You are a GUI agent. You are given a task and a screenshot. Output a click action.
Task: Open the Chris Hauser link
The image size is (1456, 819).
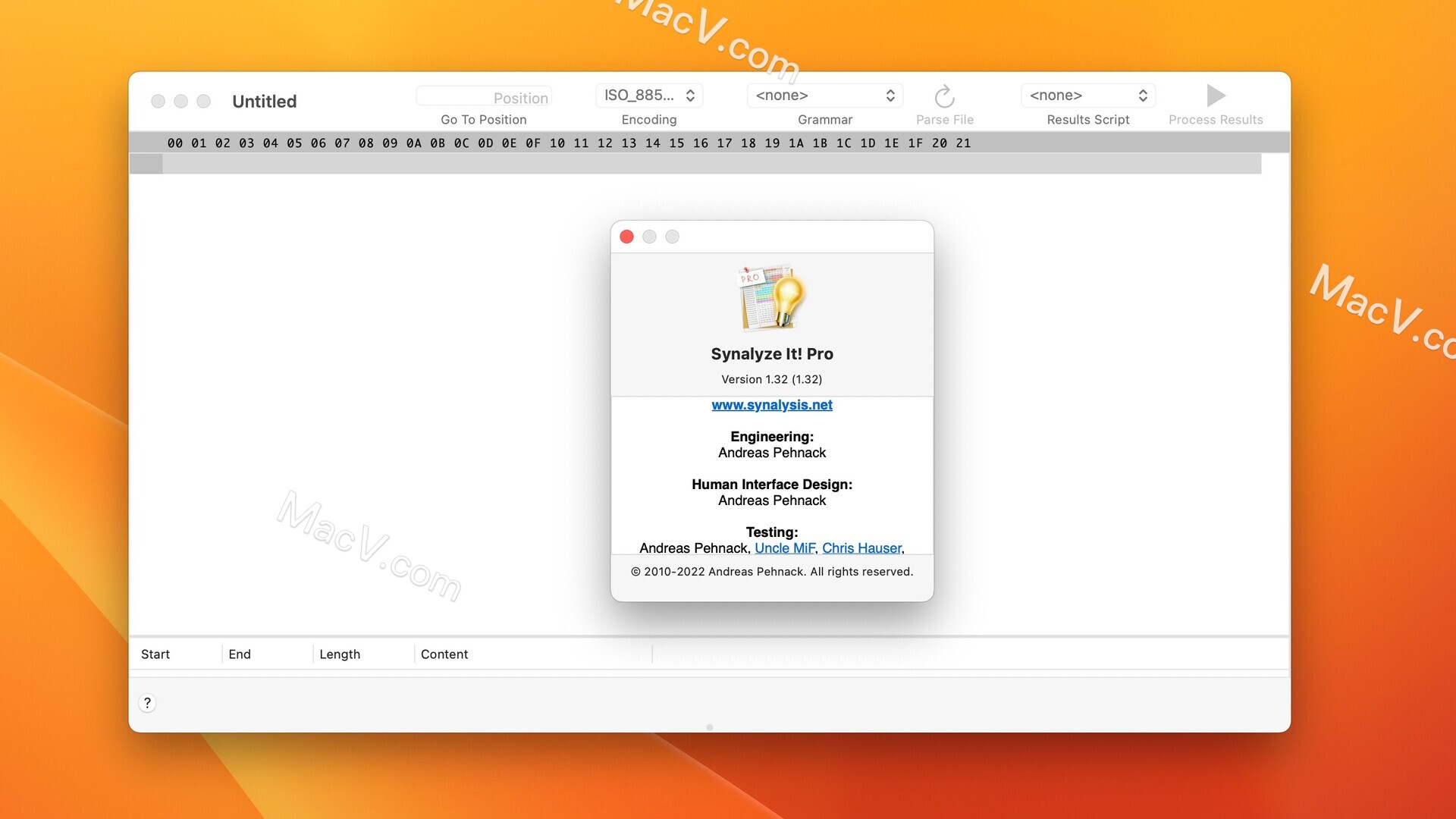click(x=862, y=548)
